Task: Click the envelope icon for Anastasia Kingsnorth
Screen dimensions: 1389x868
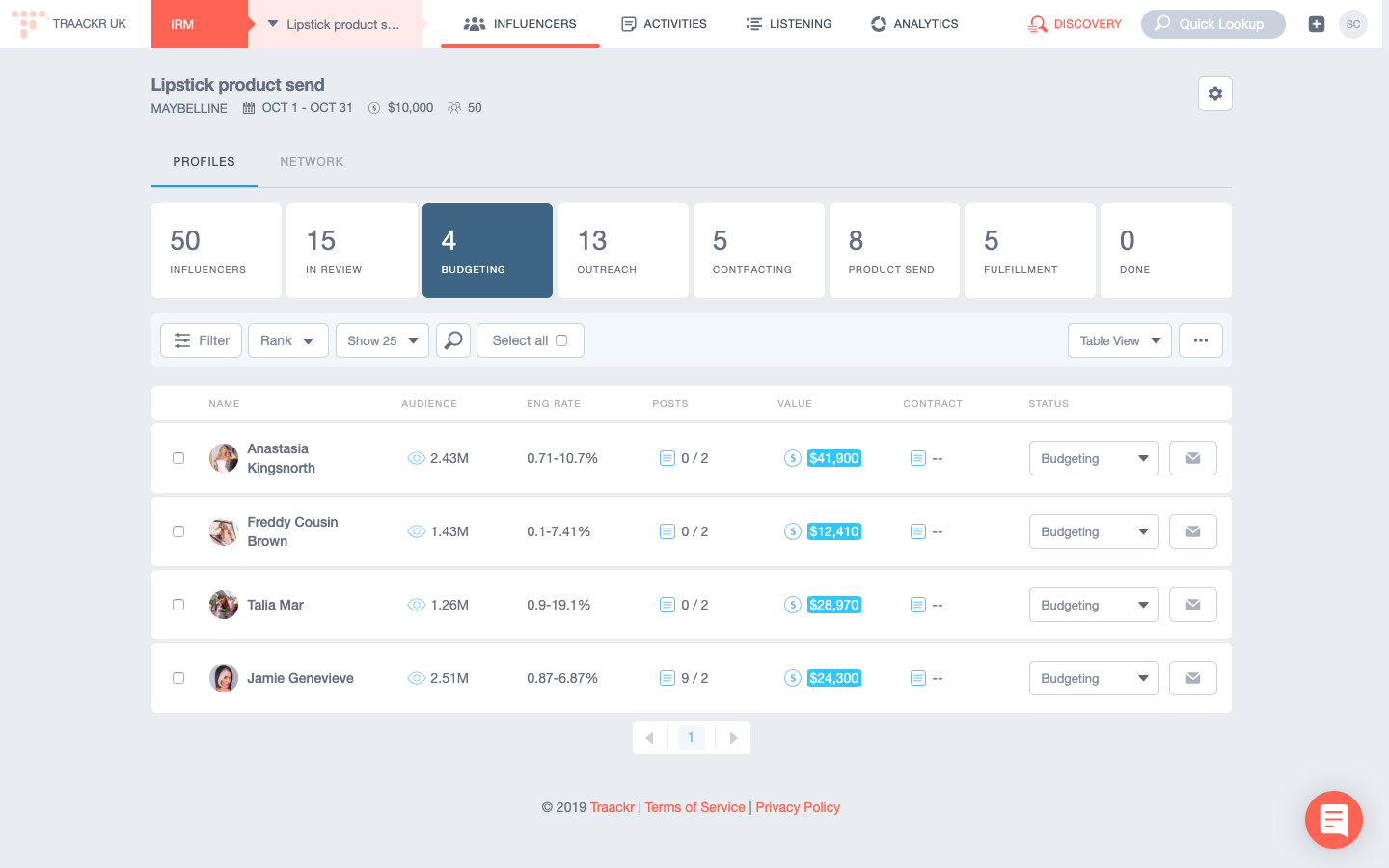Action: (x=1193, y=458)
